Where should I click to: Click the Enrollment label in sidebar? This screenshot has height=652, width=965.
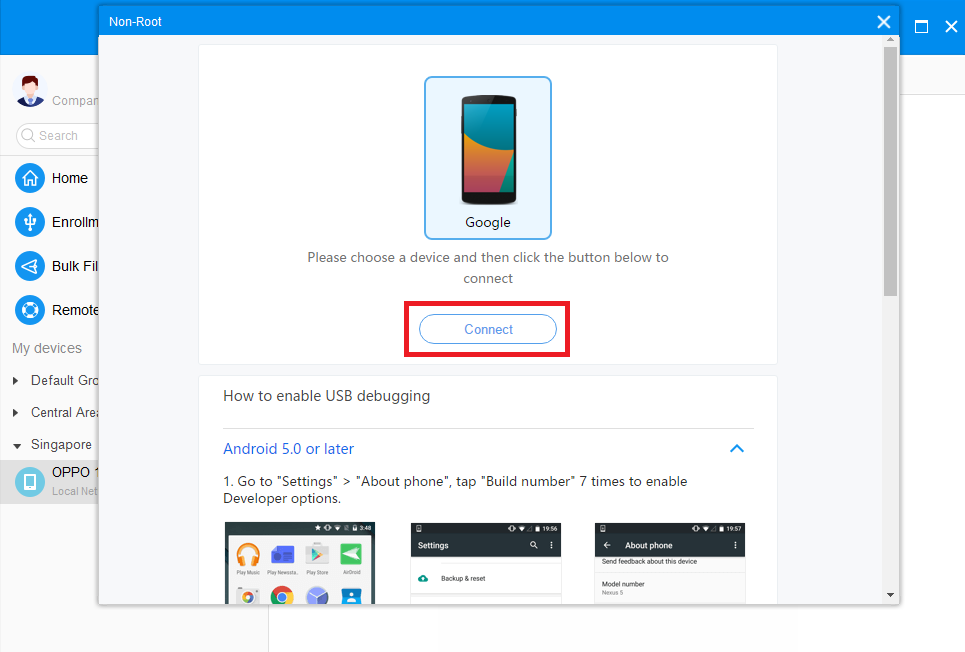pos(75,222)
